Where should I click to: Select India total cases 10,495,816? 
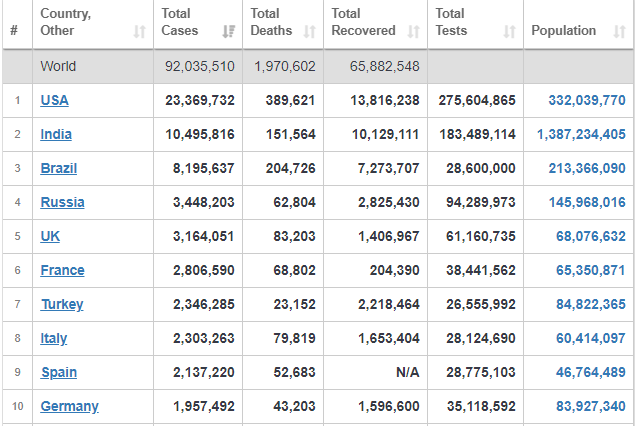tap(200, 134)
